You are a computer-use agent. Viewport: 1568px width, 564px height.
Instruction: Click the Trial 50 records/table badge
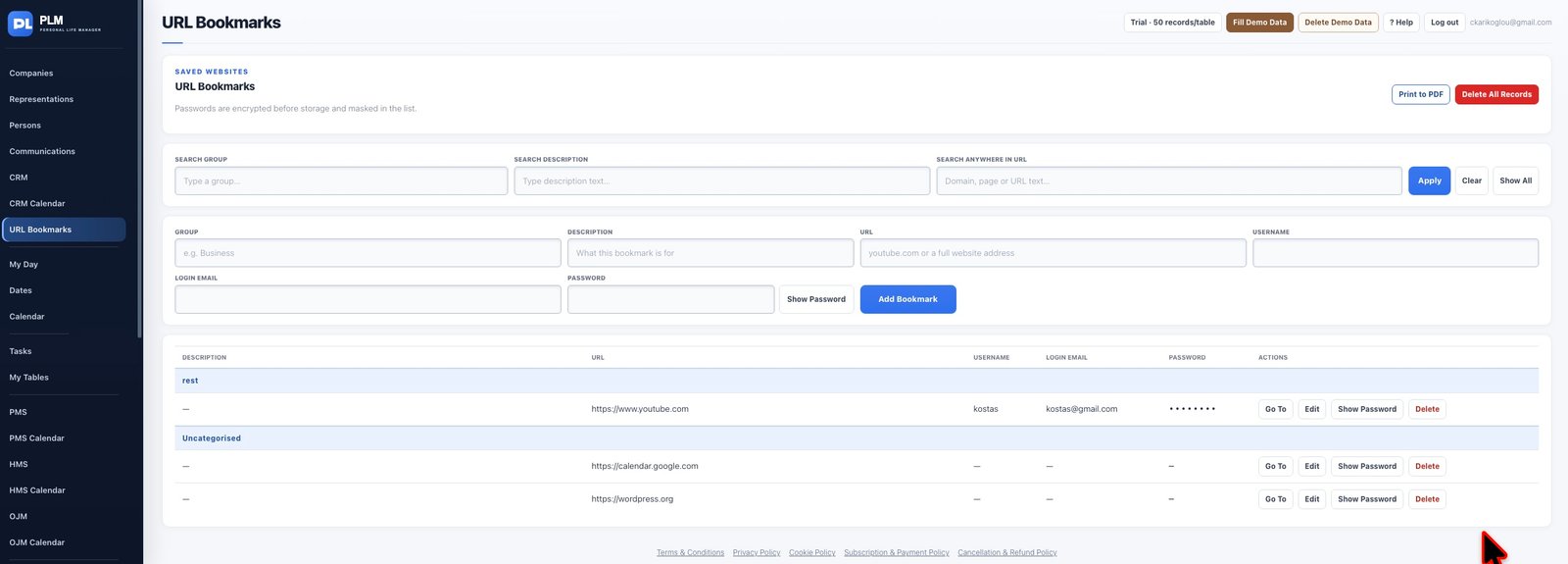click(x=1172, y=23)
